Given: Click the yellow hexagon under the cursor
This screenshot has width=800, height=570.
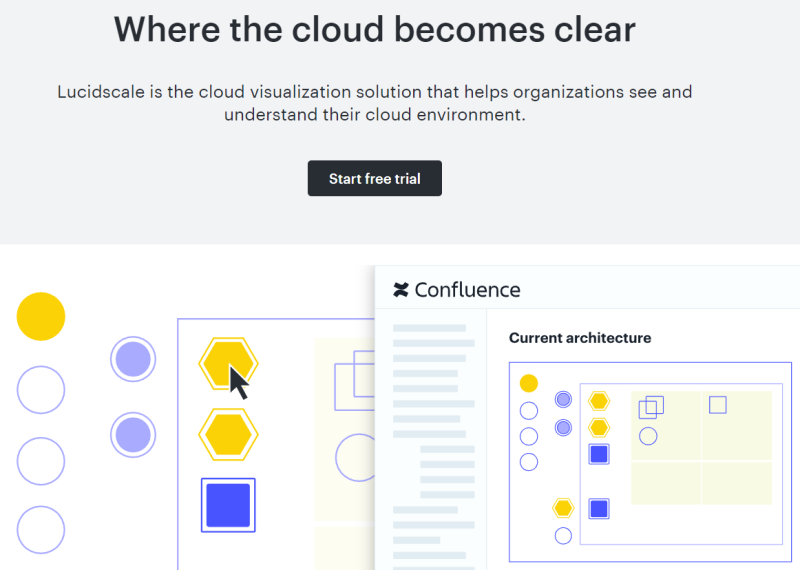Looking at the screenshot, I should (228, 363).
